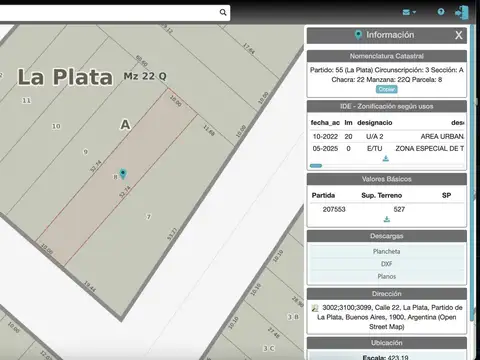Viewport: 480px width, 360px height.
Task: Click the fecha_ac column header
Action: tap(325, 123)
